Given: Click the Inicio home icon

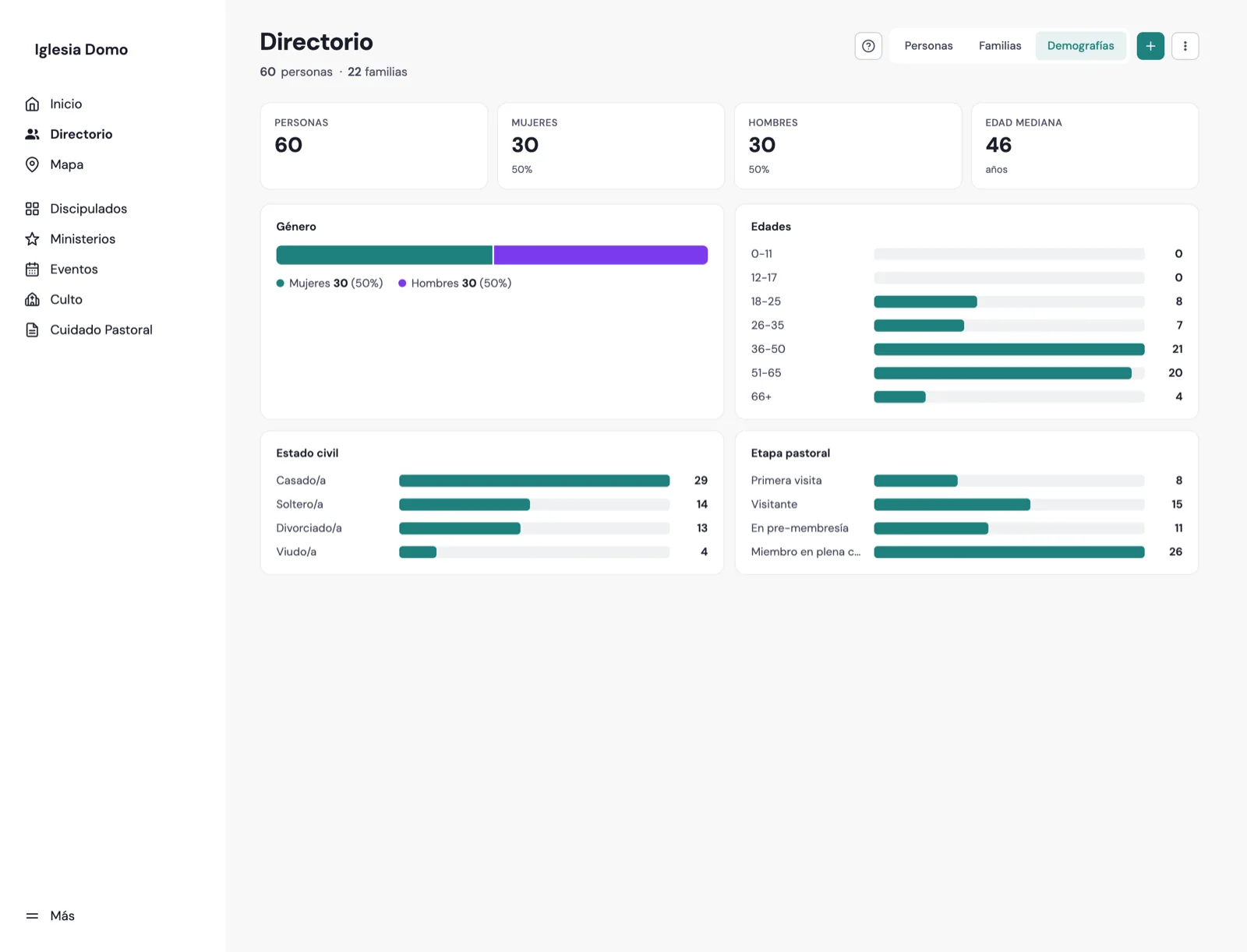Looking at the screenshot, I should tap(32, 104).
